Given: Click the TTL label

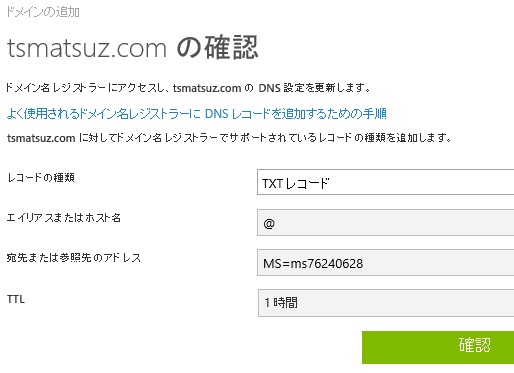Looking at the screenshot, I should (16, 299).
